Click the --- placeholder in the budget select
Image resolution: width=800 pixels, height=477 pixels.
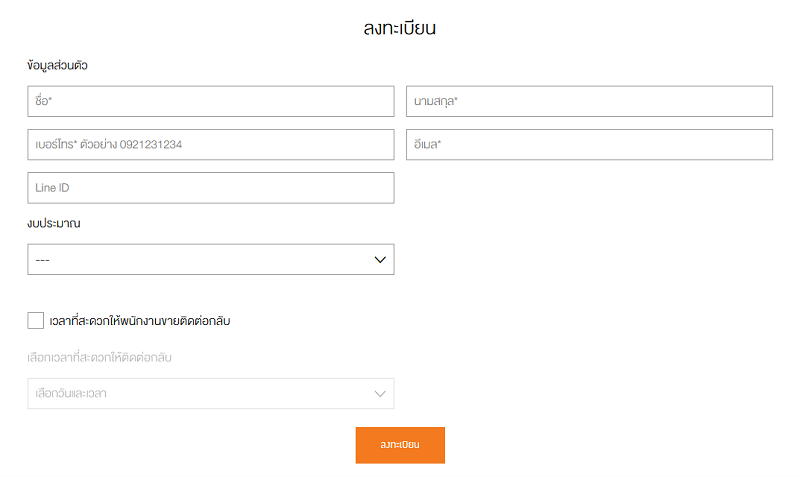pos(42,260)
